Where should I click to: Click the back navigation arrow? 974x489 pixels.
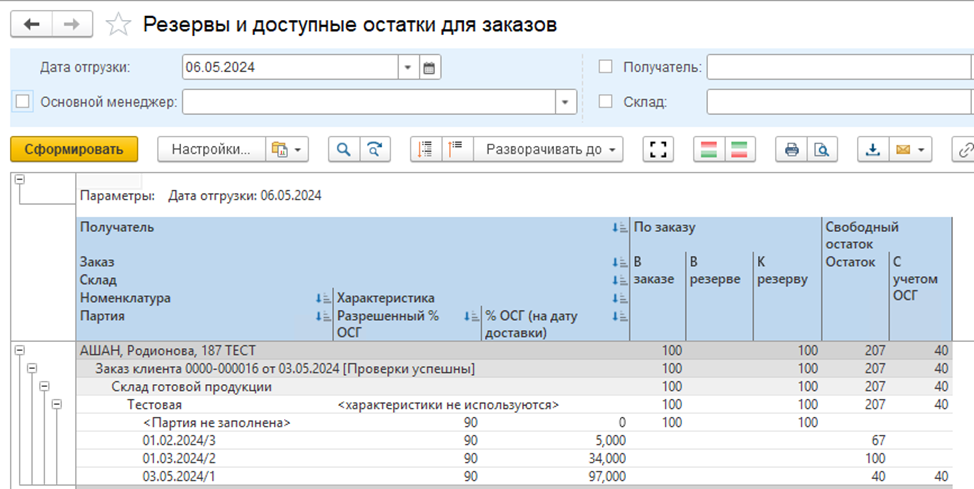tap(32, 23)
